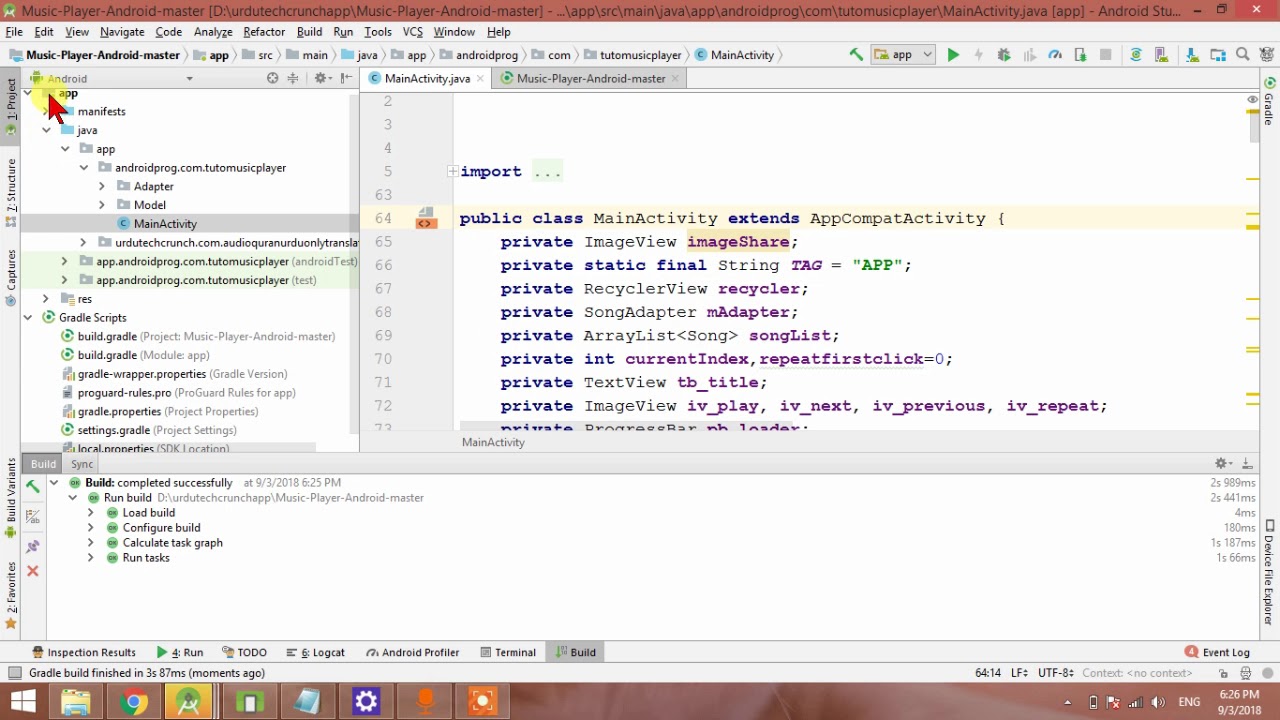Open the Refactor menu
This screenshot has width=1280, height=720.
tap(264, 32)
